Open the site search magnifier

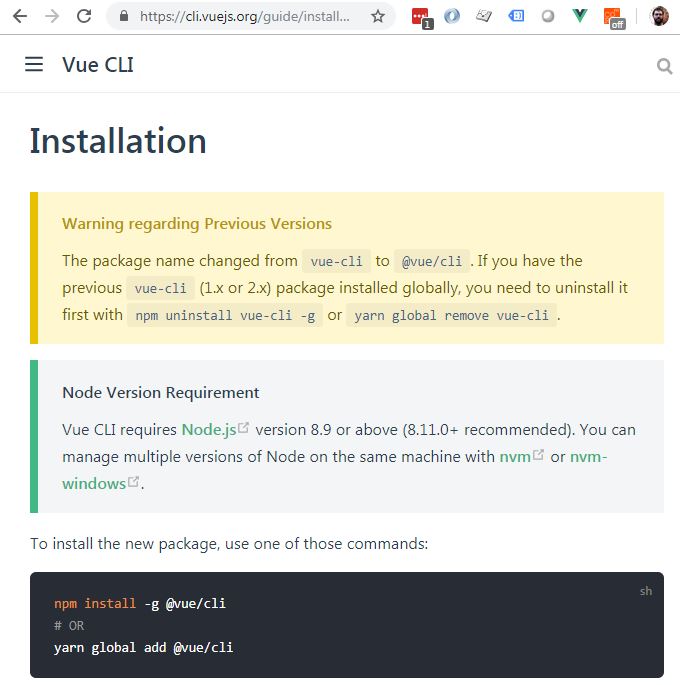664,66
